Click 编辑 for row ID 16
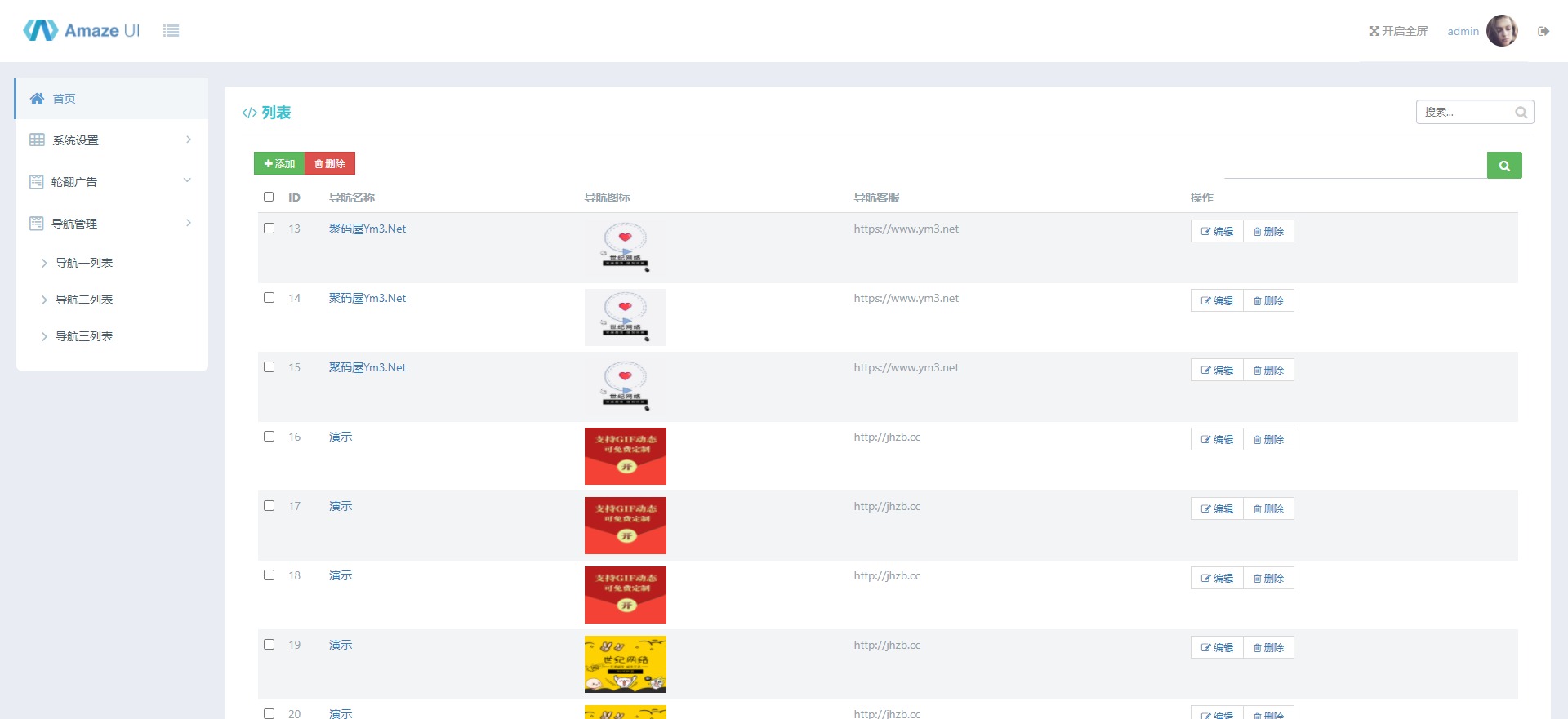This screenshot has width=1568, height=719. pyautogui.click(x=1217, y=439)
